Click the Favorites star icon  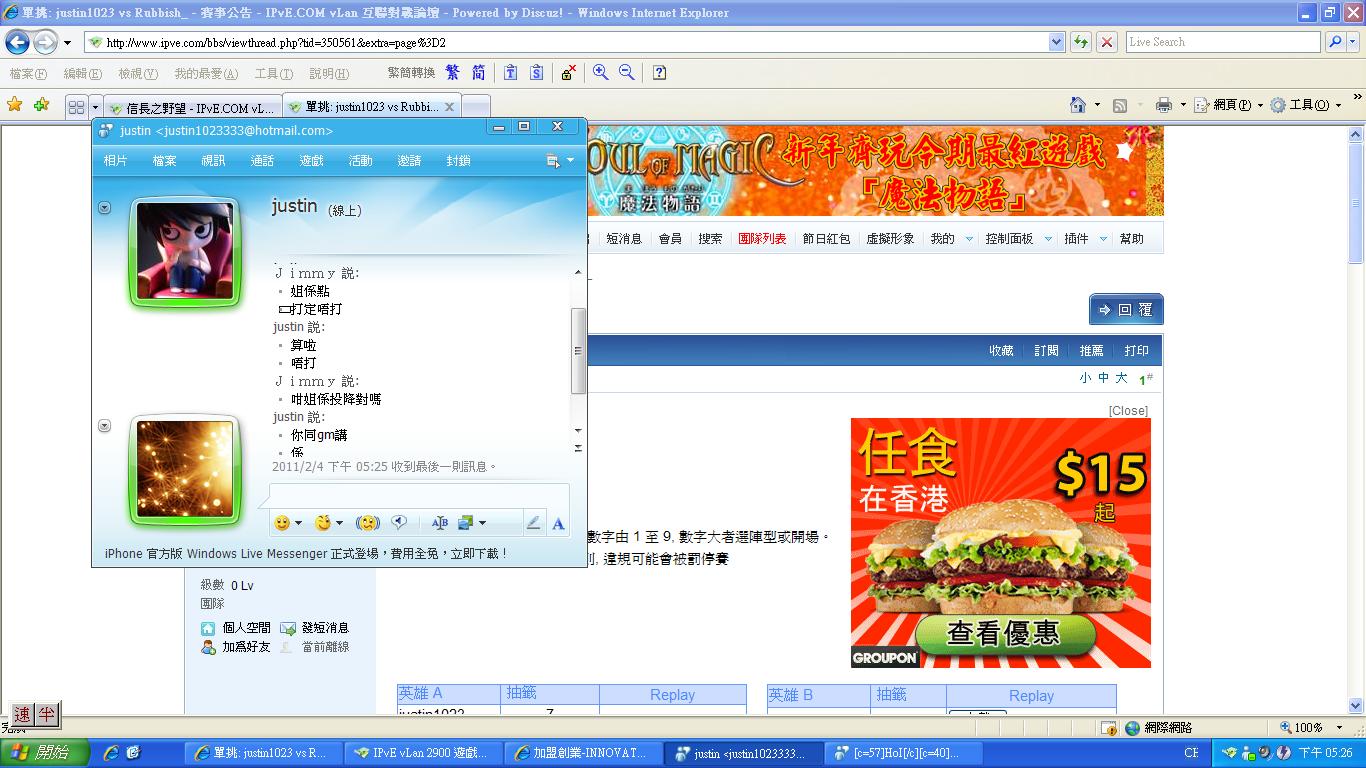(x=14, y=105)
